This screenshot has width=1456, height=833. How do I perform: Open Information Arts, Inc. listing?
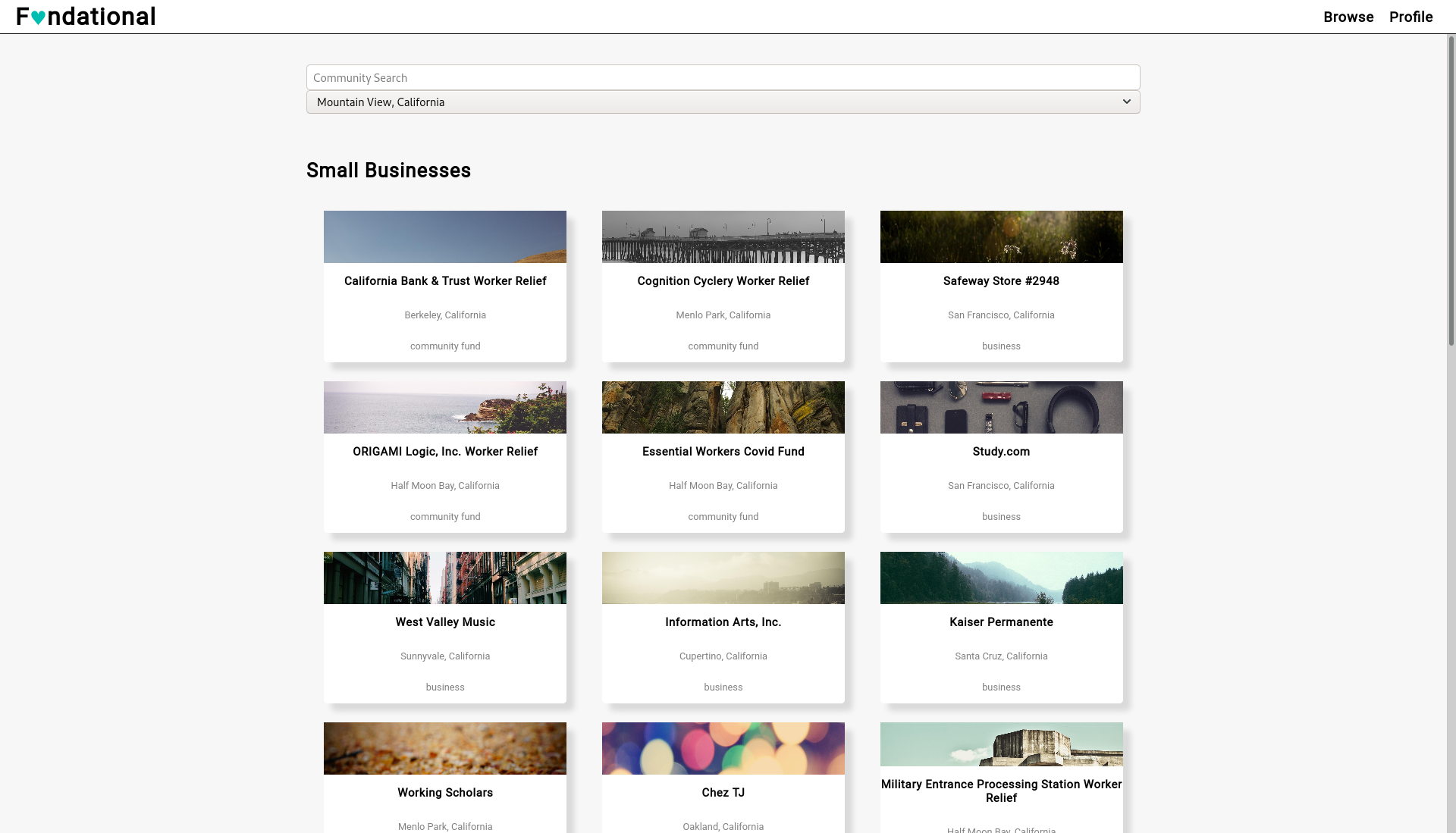[x=723, y=622]
